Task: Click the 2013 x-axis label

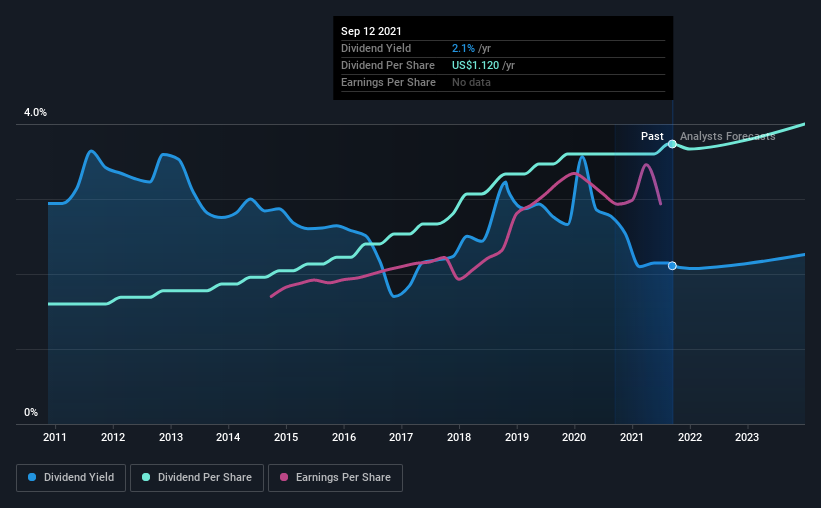Action: (x=171, y=437)
